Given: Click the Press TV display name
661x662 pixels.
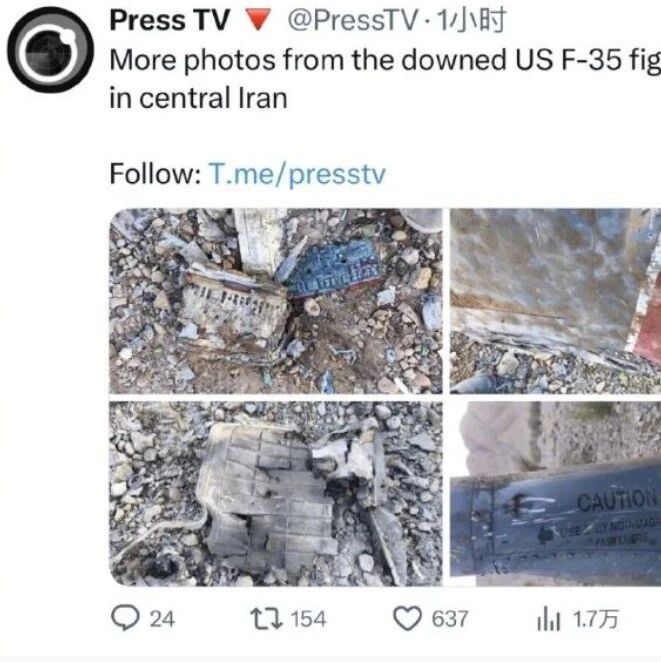Looking at the screenshot, I should coord(169,20).
